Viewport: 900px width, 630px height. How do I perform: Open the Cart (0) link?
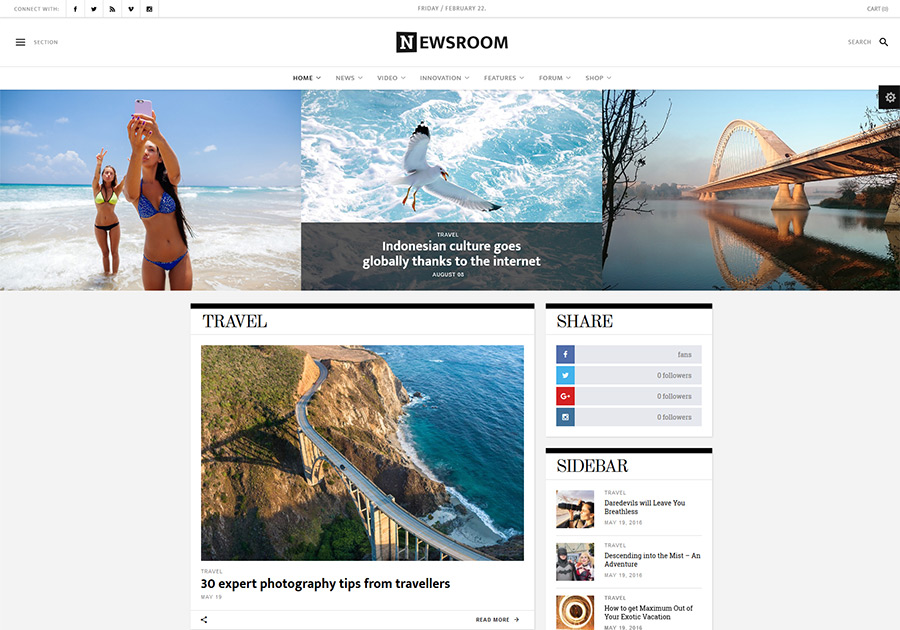877,9
